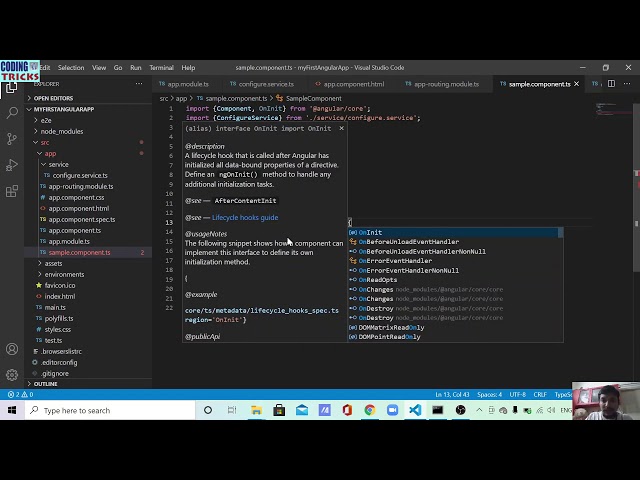Switch to the app-routing.module.ts tab
The image size is (640, 480).
tap(446, 84)
